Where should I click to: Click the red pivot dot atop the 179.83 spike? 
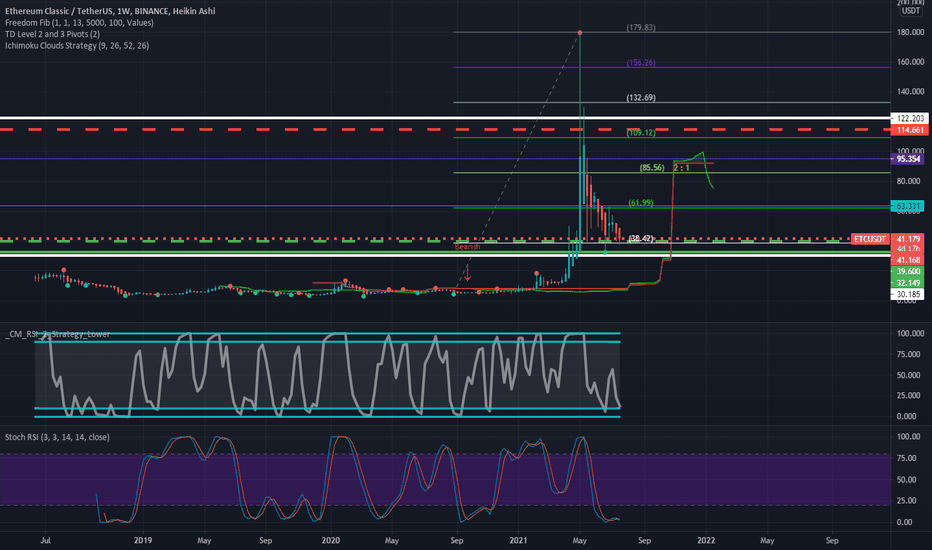(580, 32)
